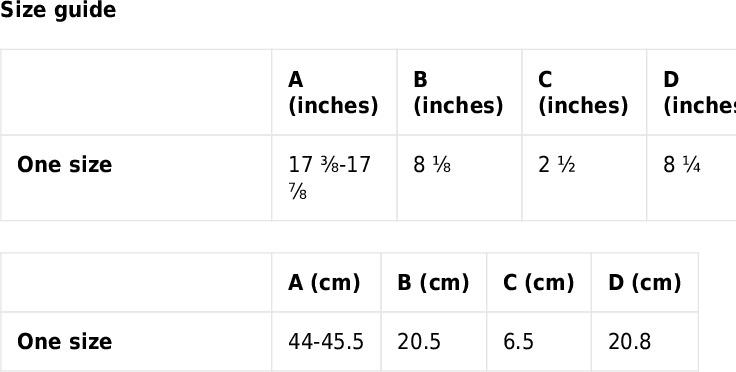Click the 44-45.5 cm value
This screenshot has width=736, height=372.
click(326, 342)
